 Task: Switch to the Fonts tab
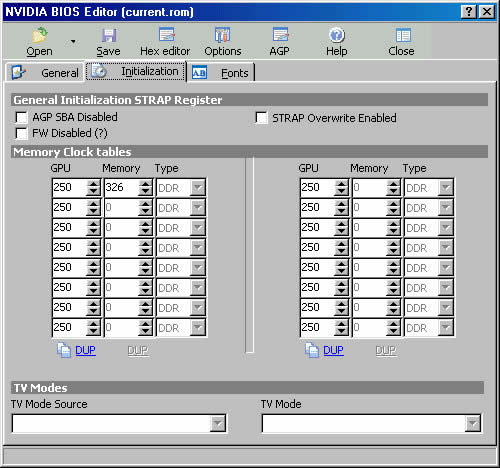tap(221, 73)
